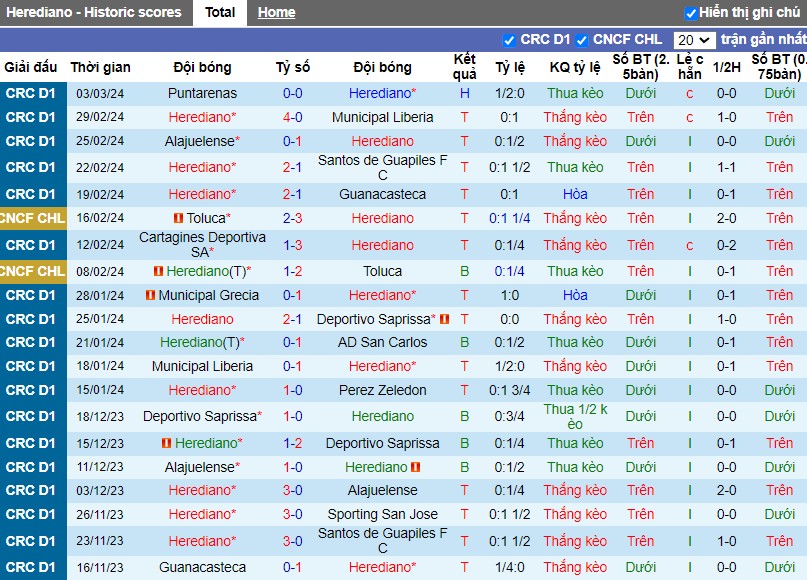Toggle the CNCF CHL league checkbox

click(582, 40)
